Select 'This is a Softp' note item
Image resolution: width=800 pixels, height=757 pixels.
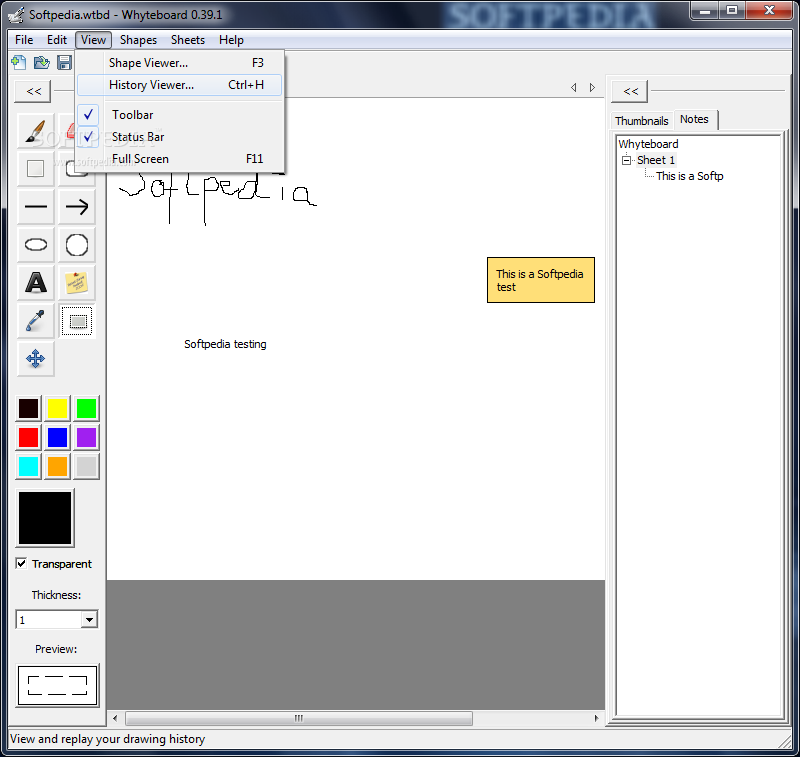pyautogui.click(x=690, y=176)
